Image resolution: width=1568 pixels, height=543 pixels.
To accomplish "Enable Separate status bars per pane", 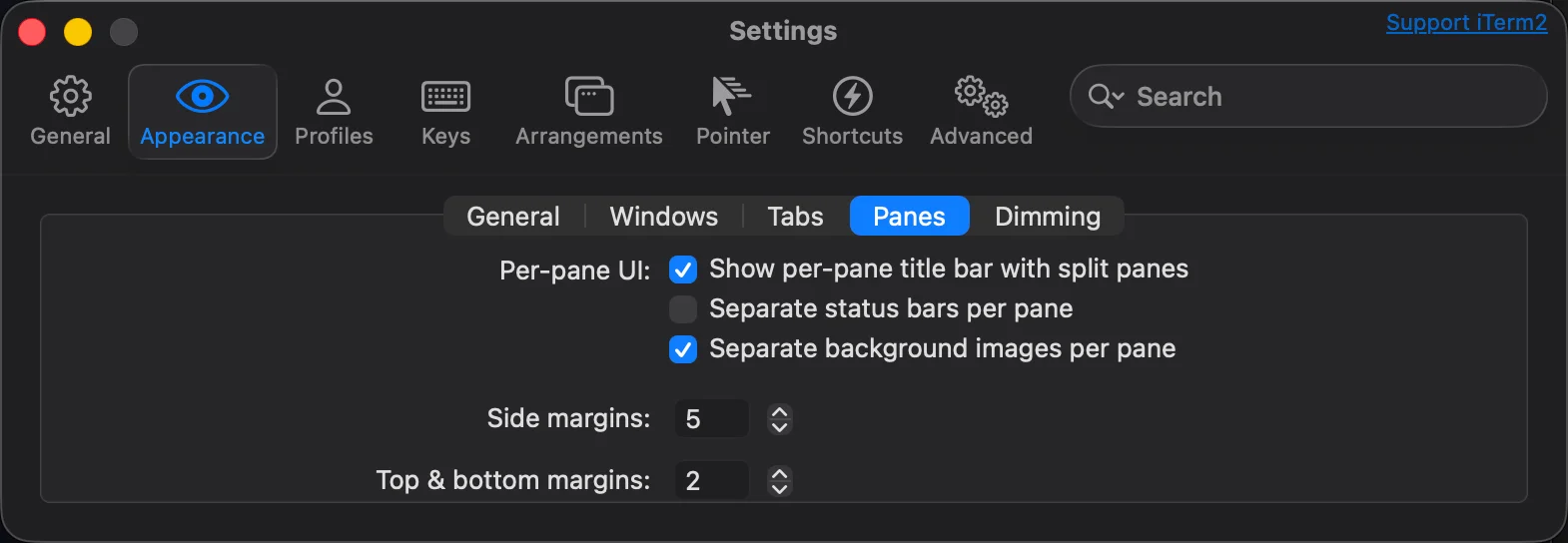I will 683,309.
